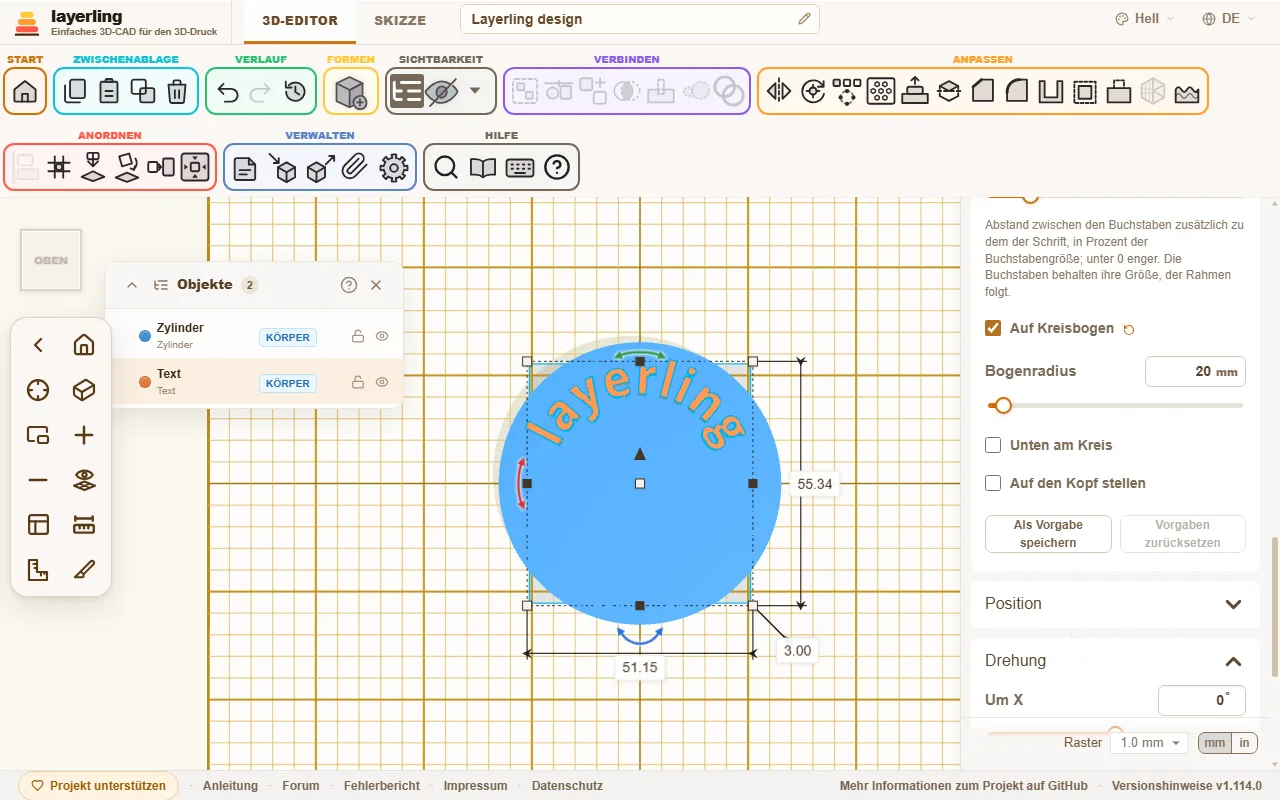Click the undo arrow in Verlauf
The width and height of the screenshot is (1280, 800).
(x=228, y=92)
